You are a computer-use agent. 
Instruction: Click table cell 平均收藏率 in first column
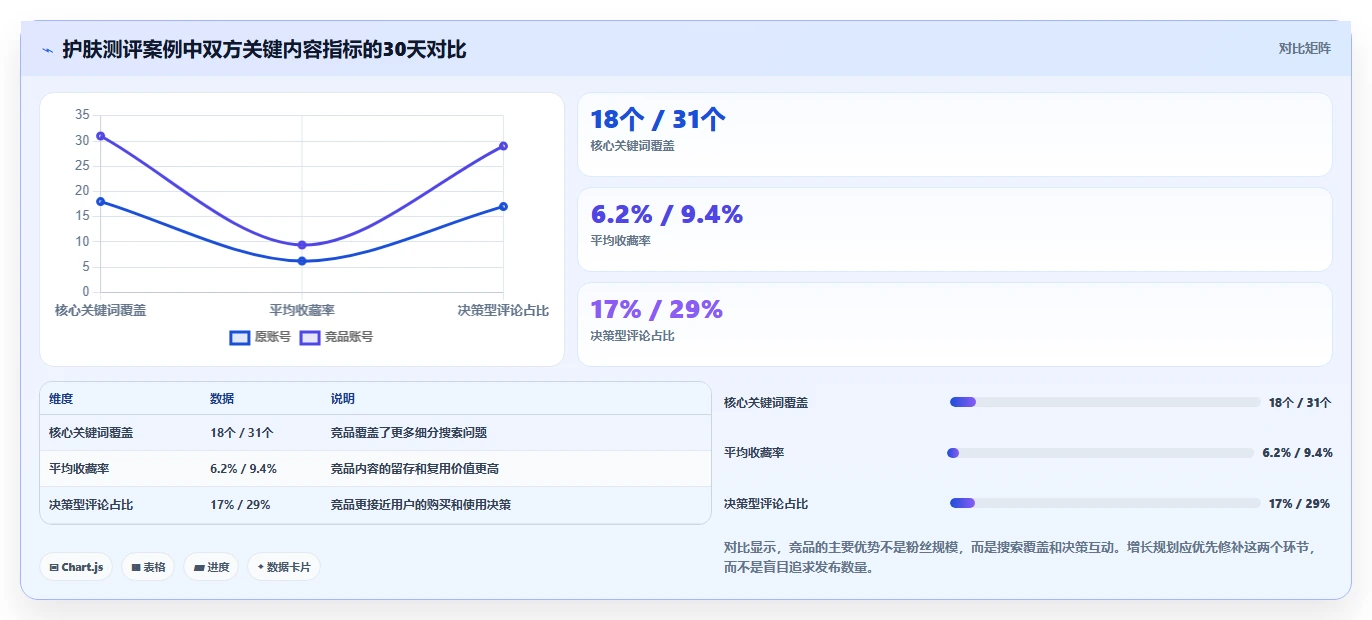pyautogui.click(x=79, y=469)
